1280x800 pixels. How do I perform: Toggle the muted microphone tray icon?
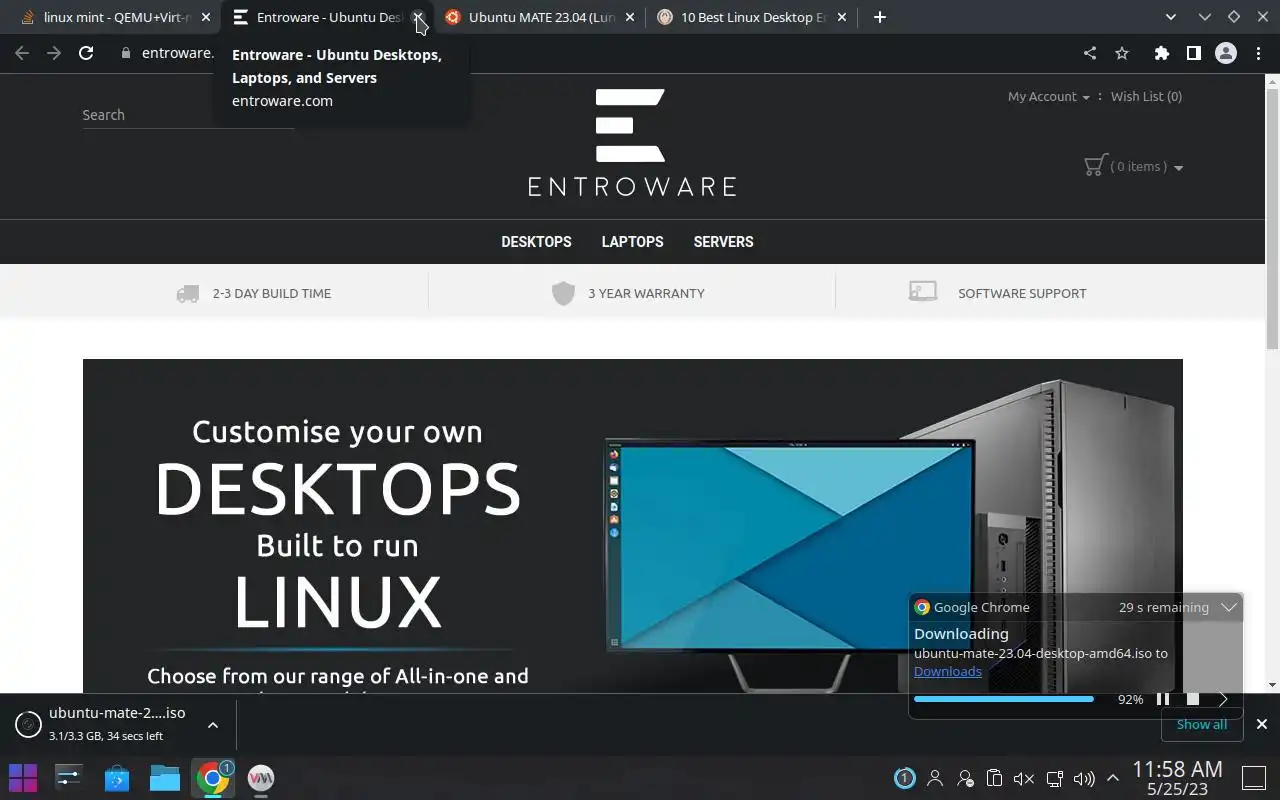click(1023, 778)
